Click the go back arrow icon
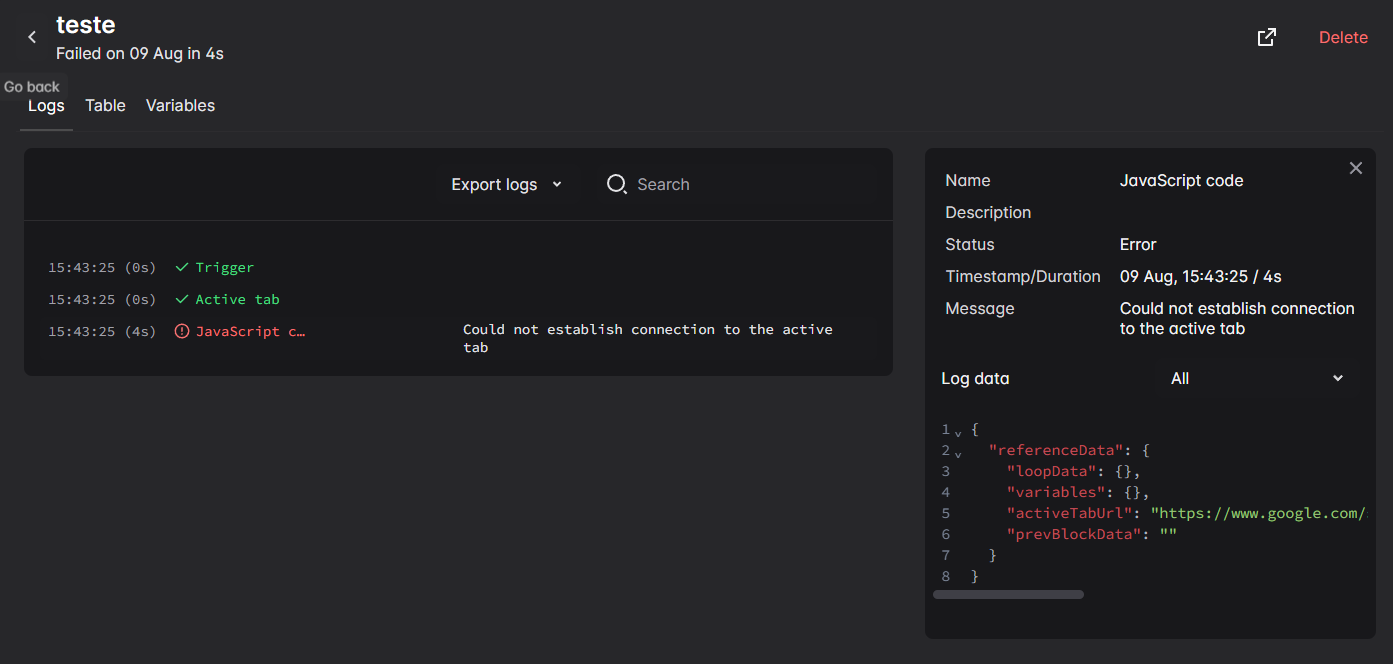Screen dimensions: 1393x664 [31, 36]
